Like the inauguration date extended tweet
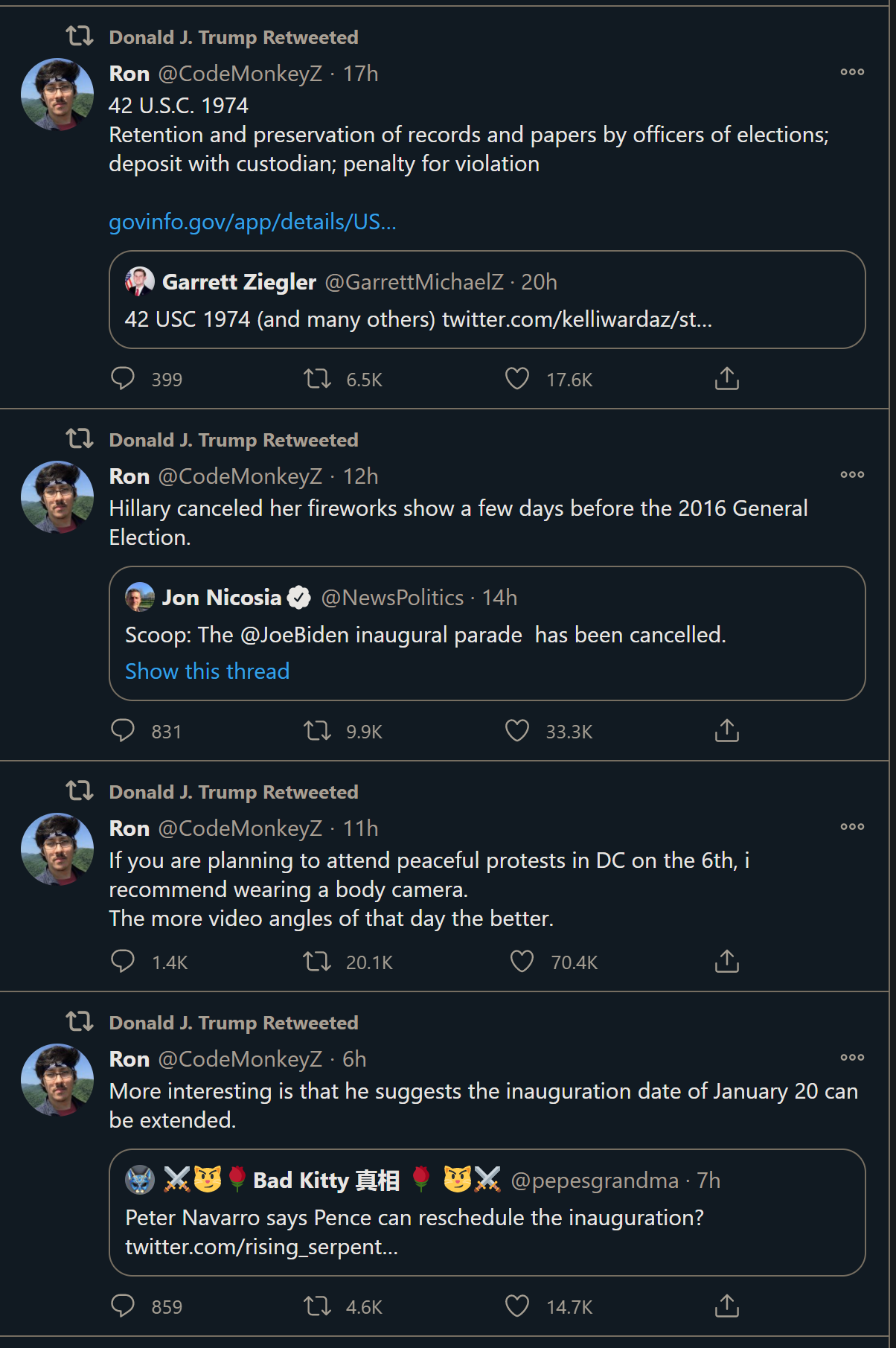Screen dimensions: 896x1348 [517, 1306]
